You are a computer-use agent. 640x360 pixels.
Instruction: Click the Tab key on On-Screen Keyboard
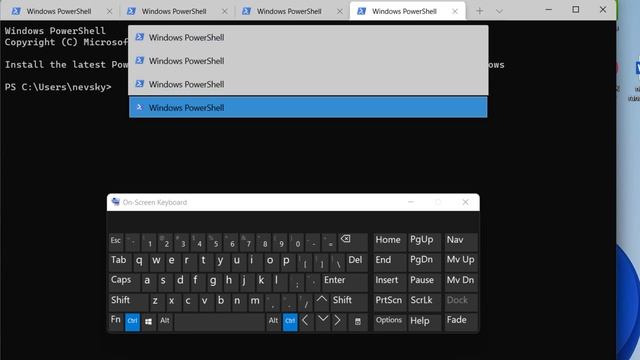120,261
